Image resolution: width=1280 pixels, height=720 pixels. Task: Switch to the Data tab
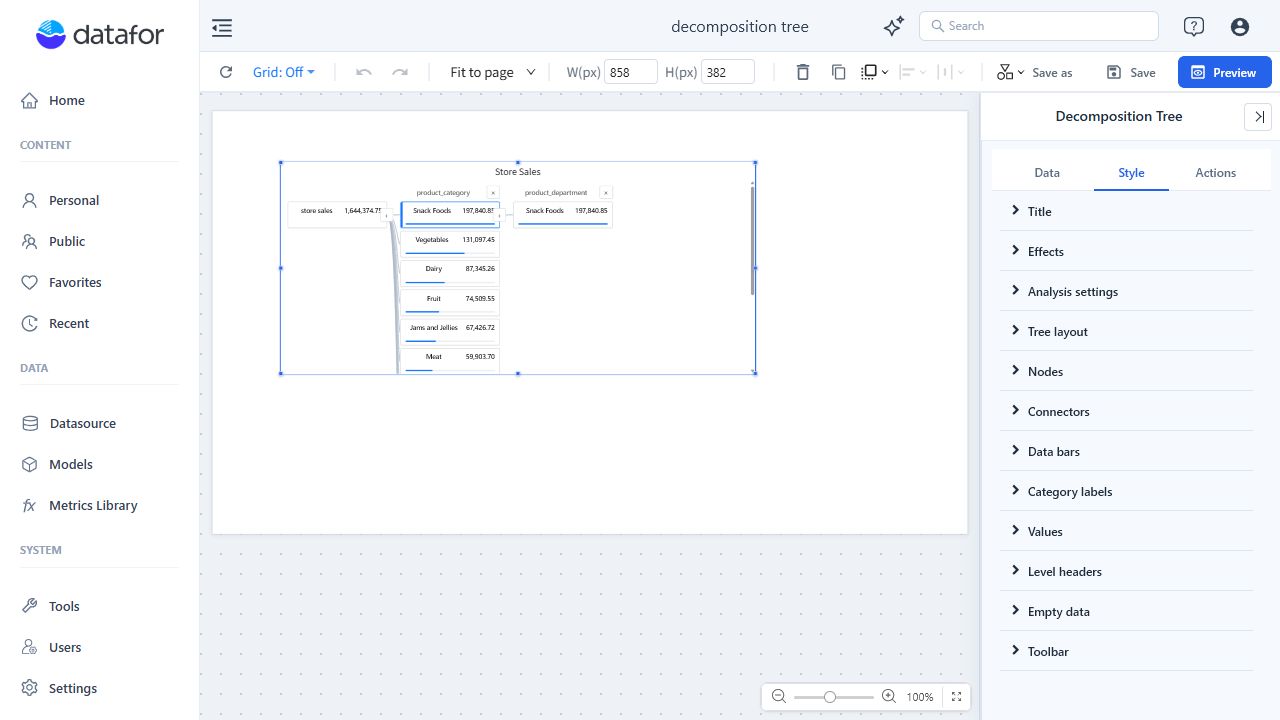pos(1047,172)
